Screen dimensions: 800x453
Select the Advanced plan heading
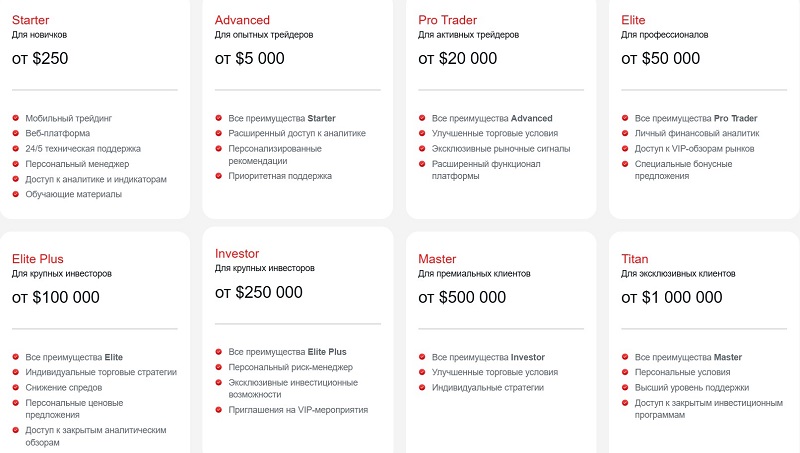click(x=242, y=20)
